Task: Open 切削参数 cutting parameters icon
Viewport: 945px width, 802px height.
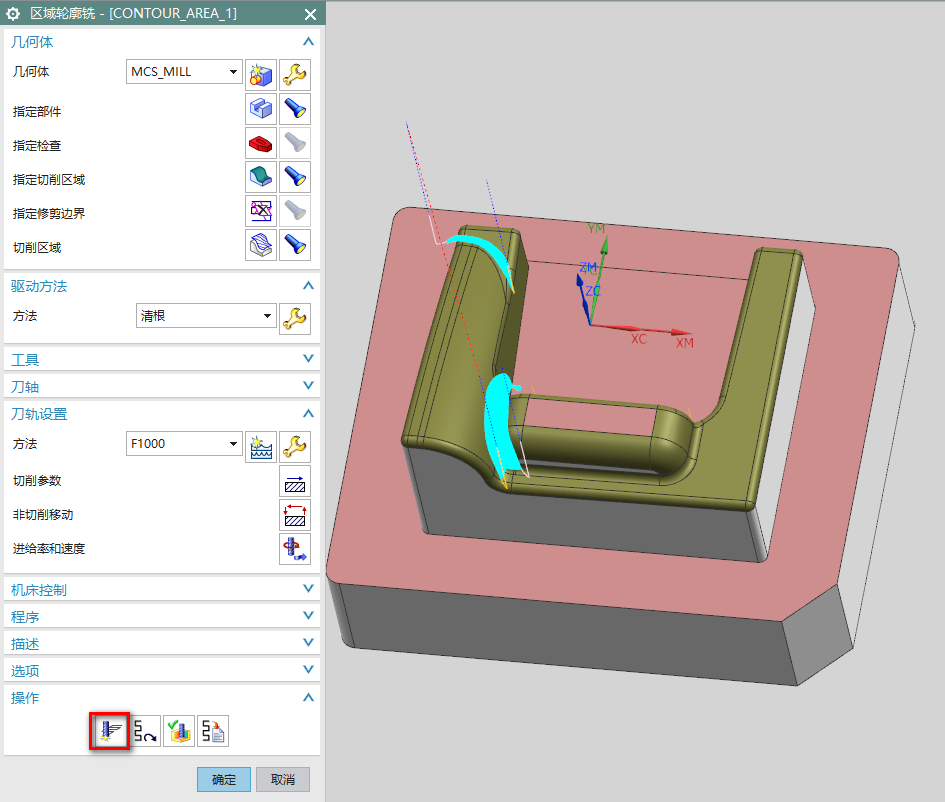Action: point(295,481)
